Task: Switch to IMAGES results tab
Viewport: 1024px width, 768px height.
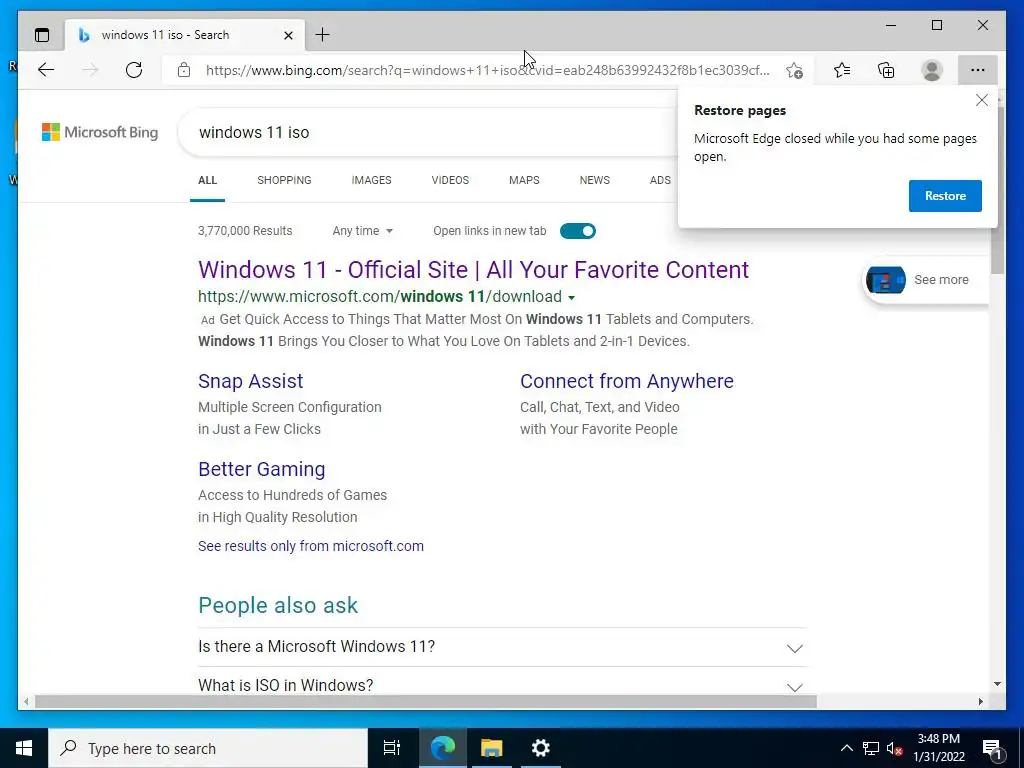Action: (x=372, y=180)
